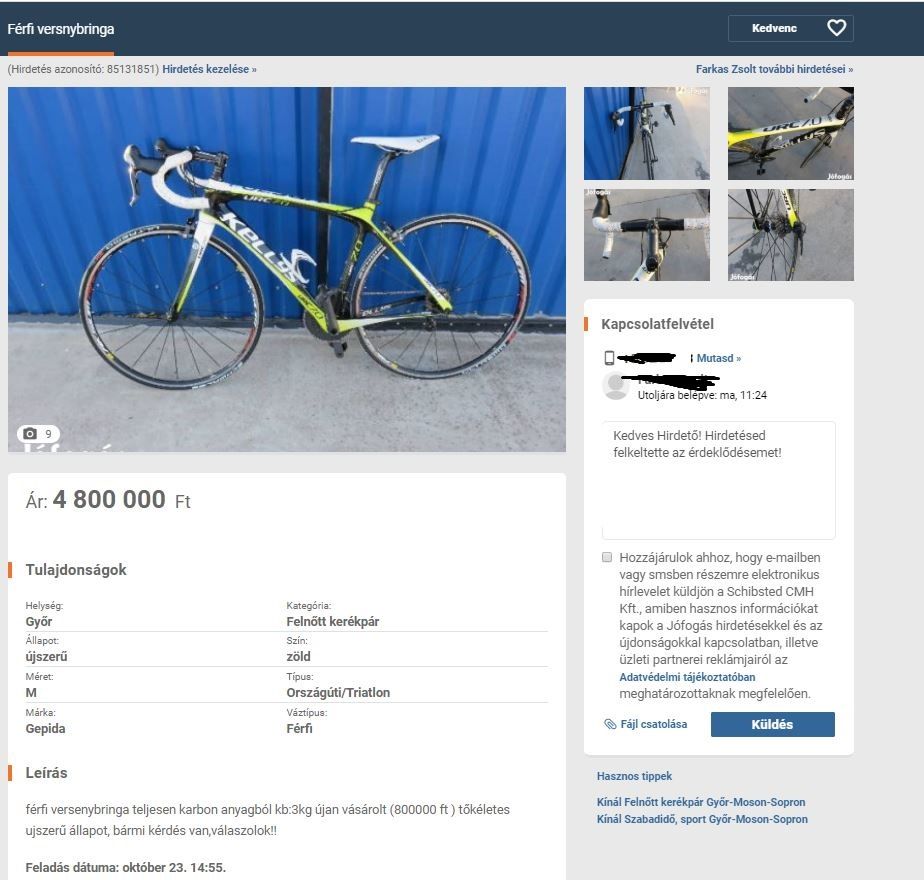Open the handlebar close-up thumbnail
924x880 pixels.
646,235
